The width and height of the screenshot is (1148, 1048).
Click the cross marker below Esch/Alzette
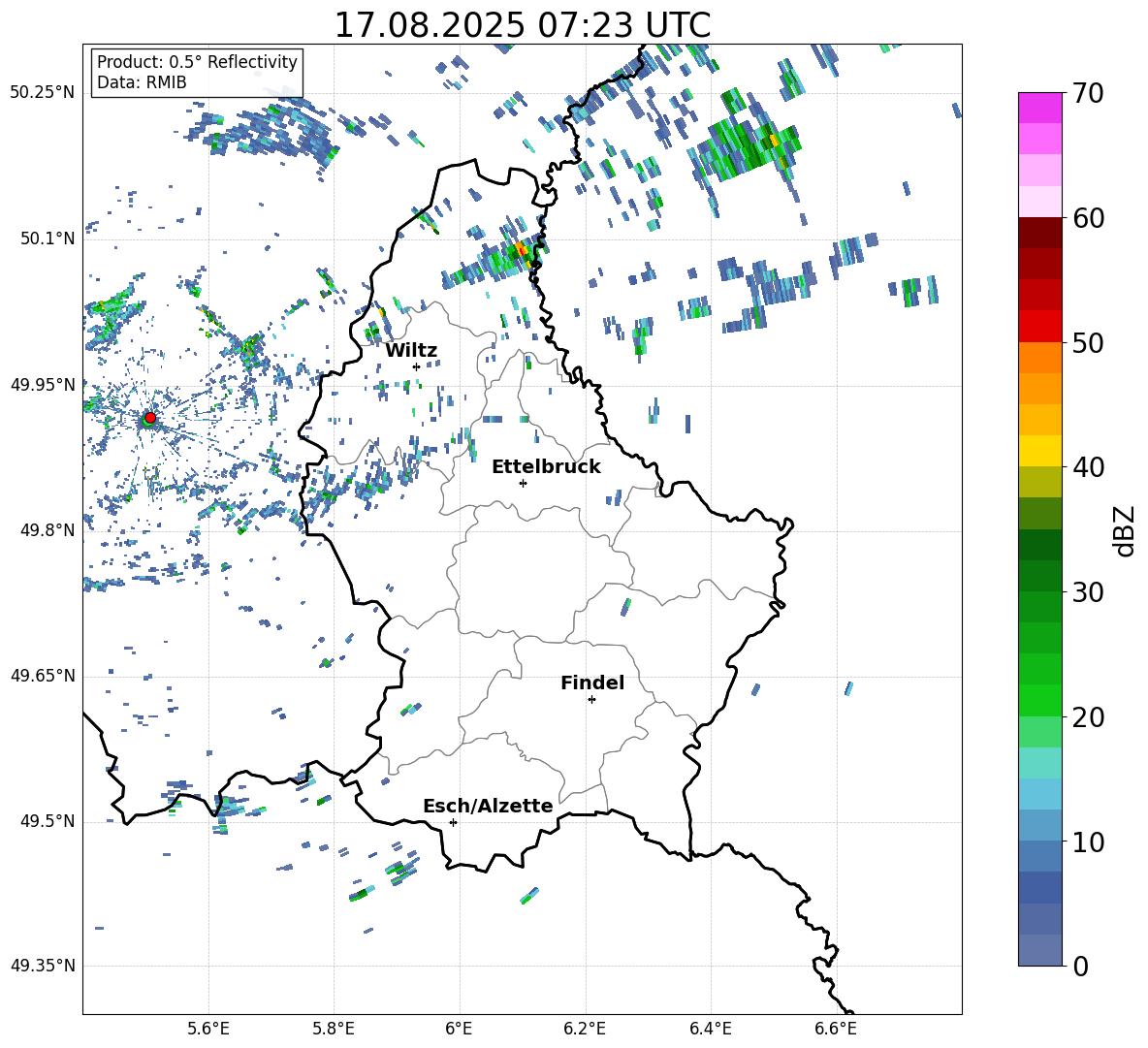pos(453,822)
